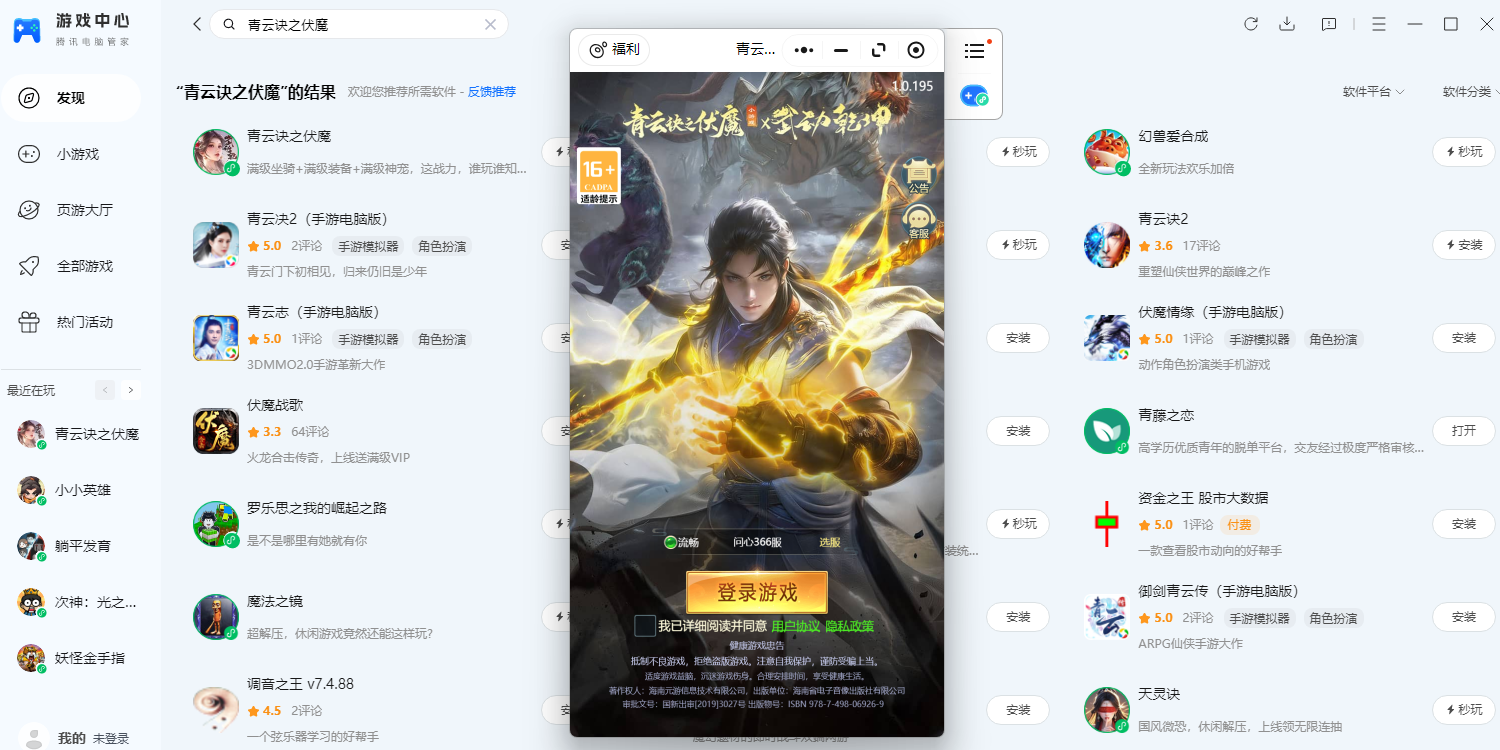Viewport: 1500px width, 750px height.
Task: Open the feedback message icon
Action: [x=1329, y=24]
